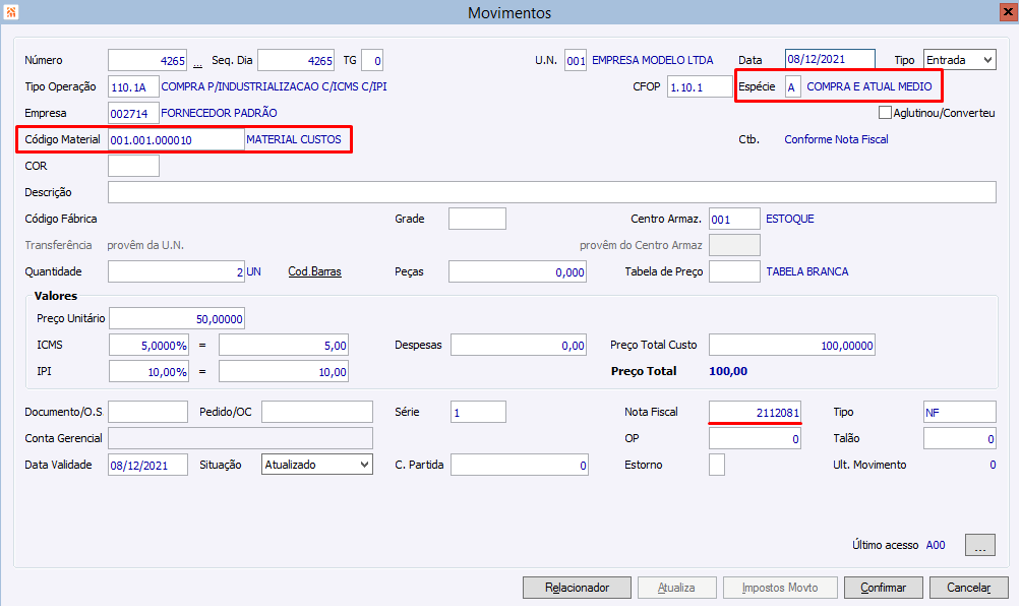Focus the Seq. Dia field
The height and width of the screenshot is (606, 1019).
(296, 60)
